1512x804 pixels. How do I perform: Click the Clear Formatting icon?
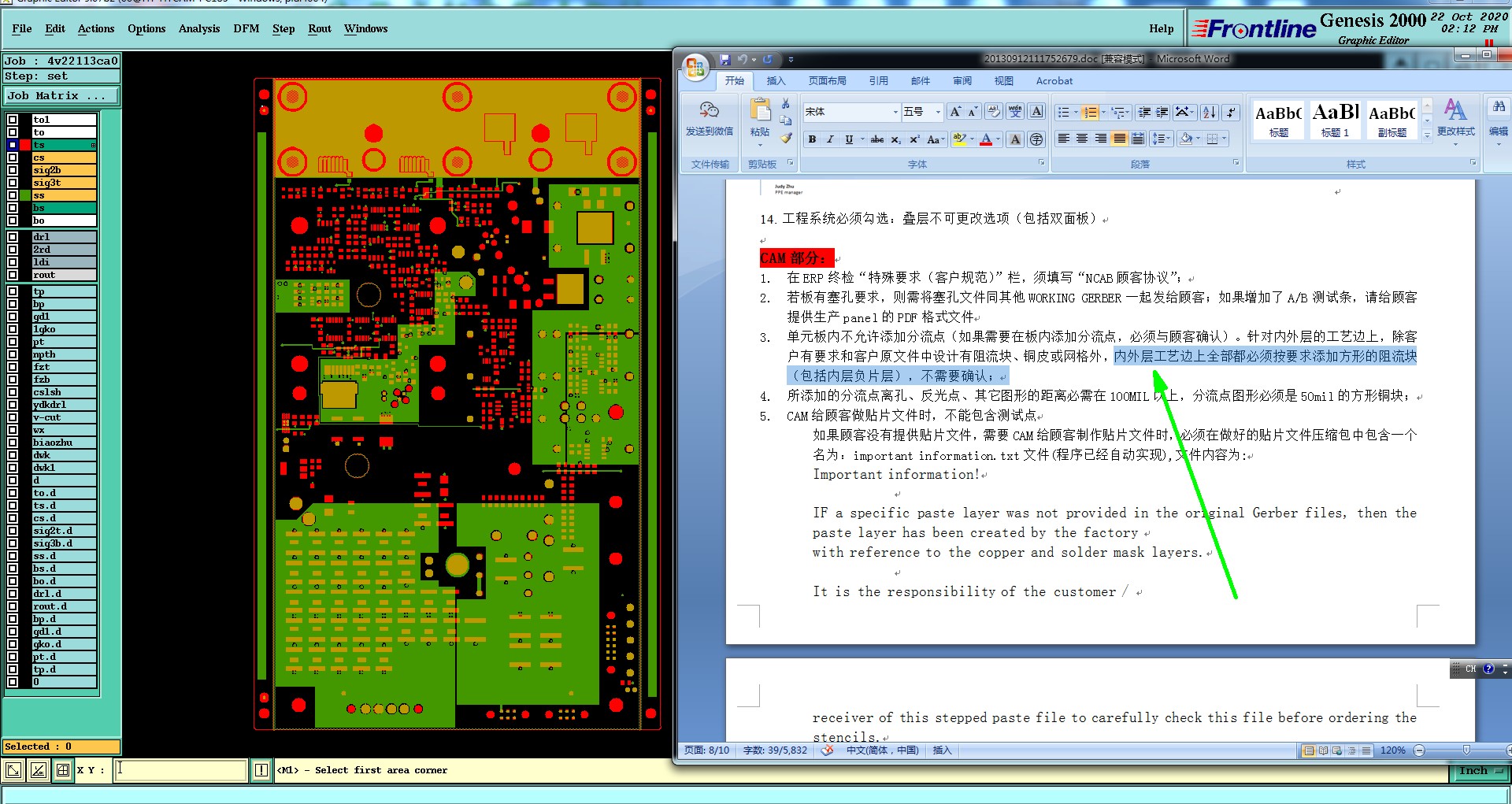click(995, 112)
